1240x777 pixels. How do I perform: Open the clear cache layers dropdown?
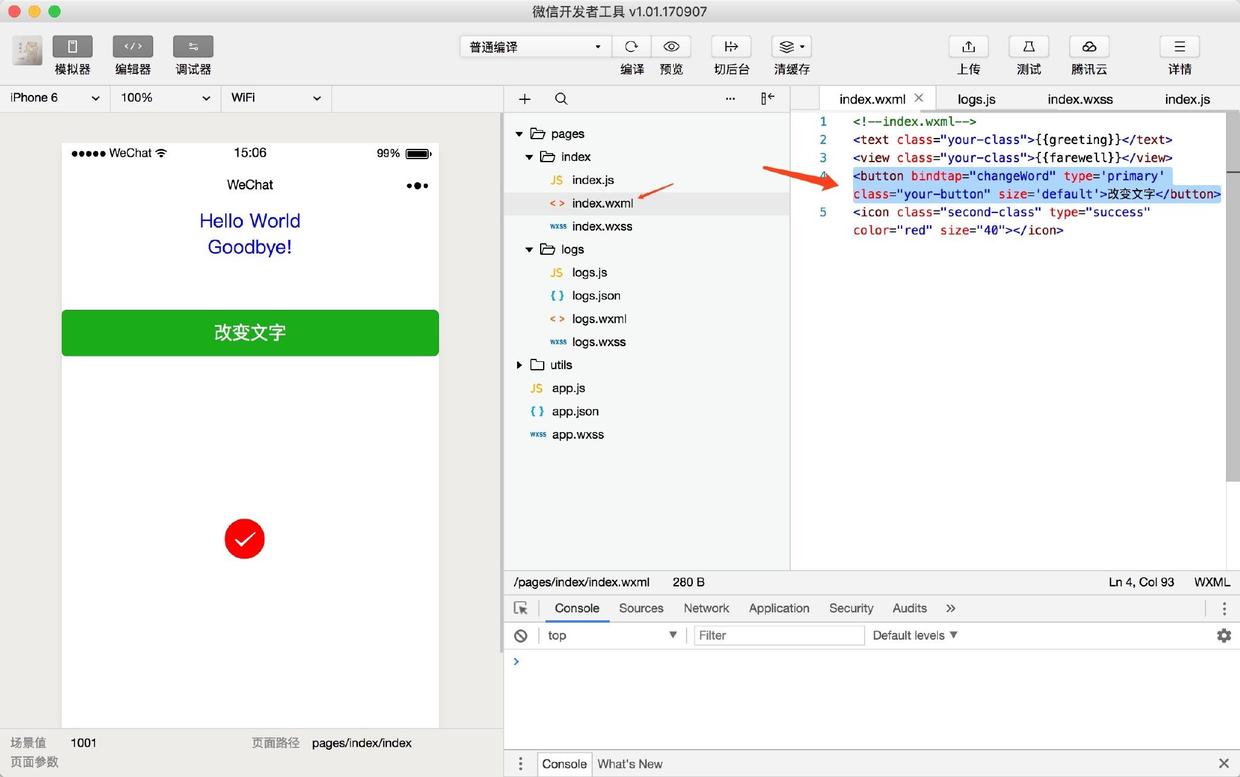(791, 47)
